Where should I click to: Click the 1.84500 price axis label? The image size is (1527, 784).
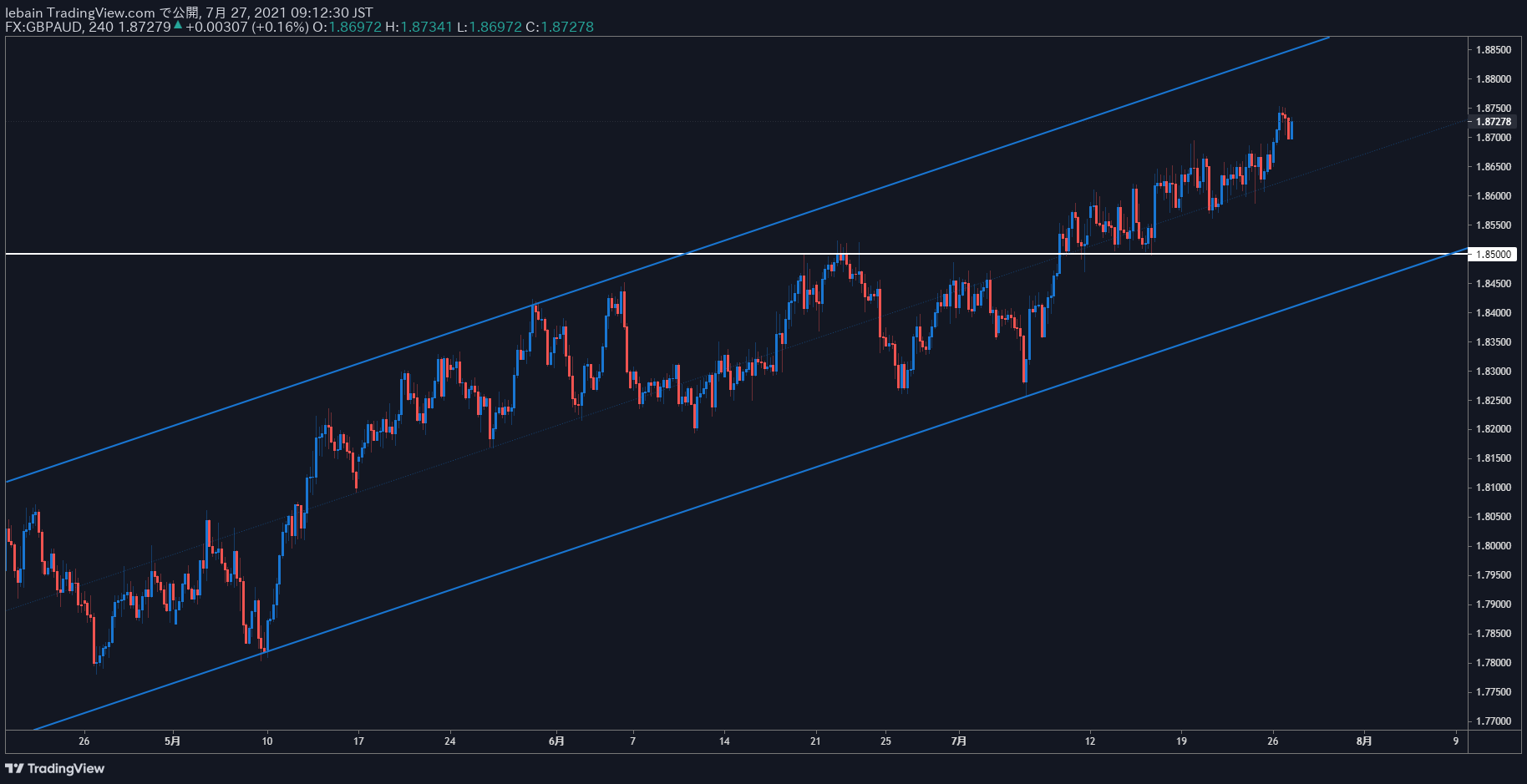click(x=1493, y=284)
